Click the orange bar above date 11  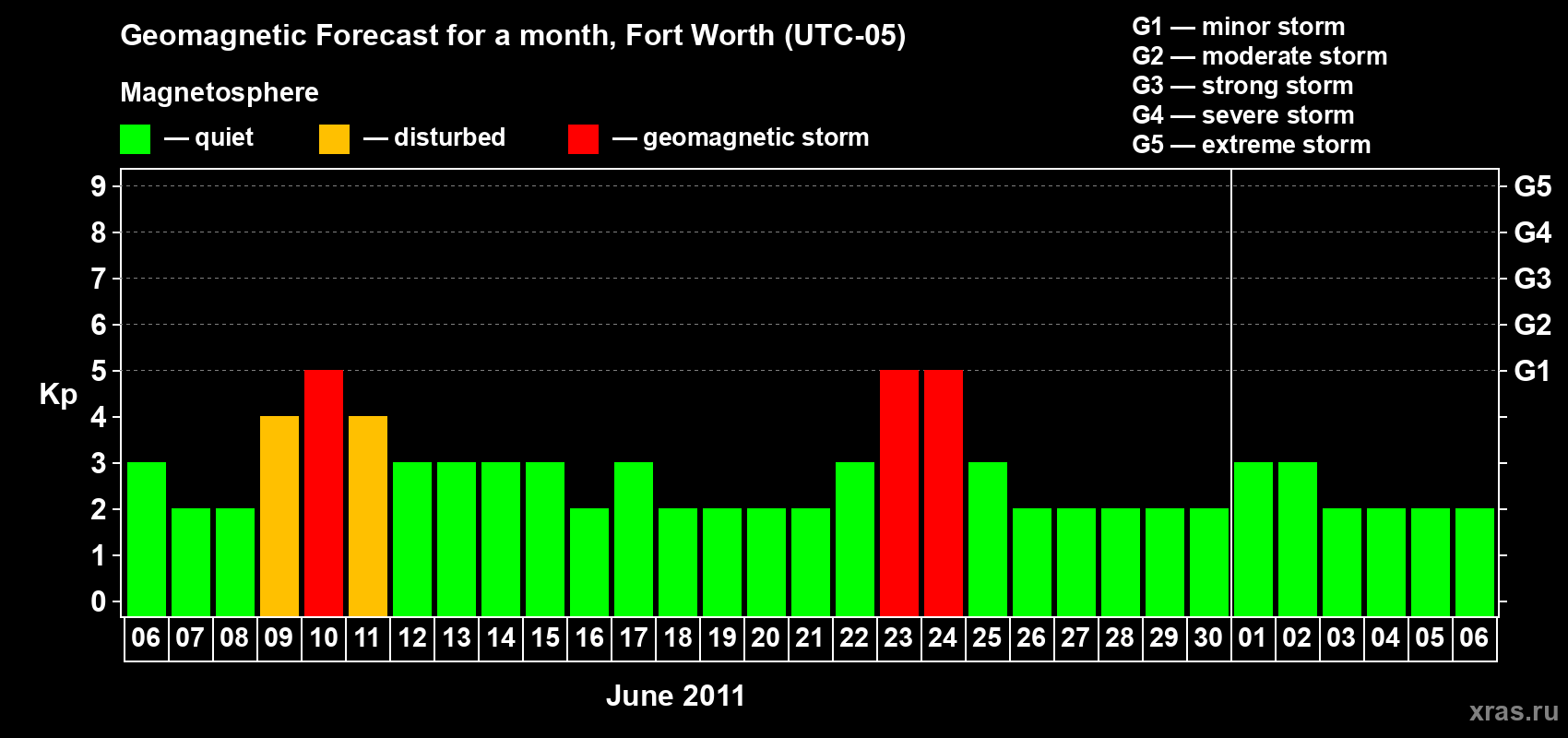(368, 517)
